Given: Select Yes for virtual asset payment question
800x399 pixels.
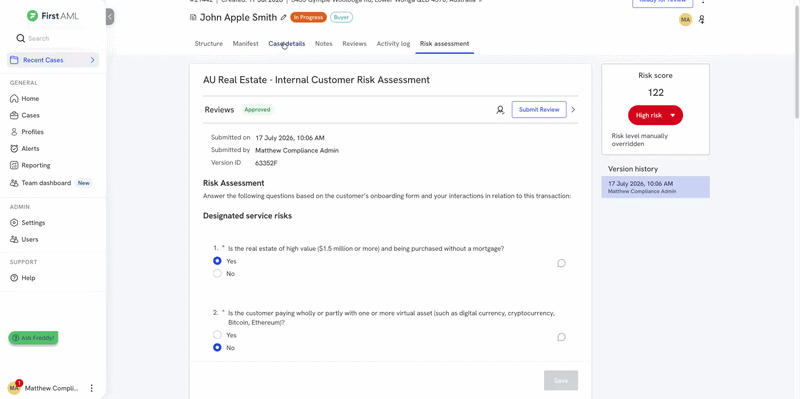Looking at the screenshot, I should tap(217, 335).
